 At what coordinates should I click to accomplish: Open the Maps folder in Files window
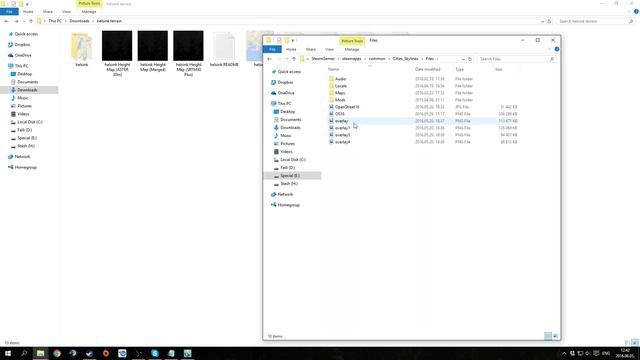click(x=340, y=93)
